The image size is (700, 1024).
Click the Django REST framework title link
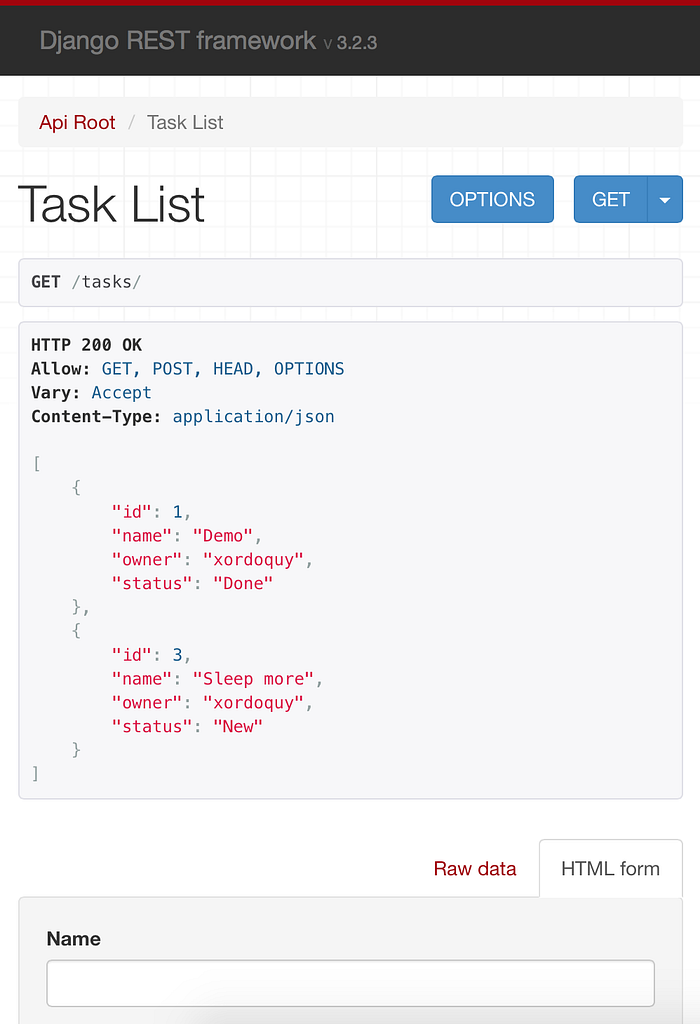pos(178,40)
